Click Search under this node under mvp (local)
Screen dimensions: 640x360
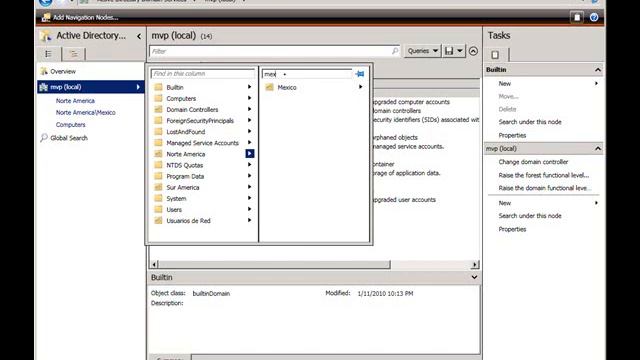click(530, 216)
